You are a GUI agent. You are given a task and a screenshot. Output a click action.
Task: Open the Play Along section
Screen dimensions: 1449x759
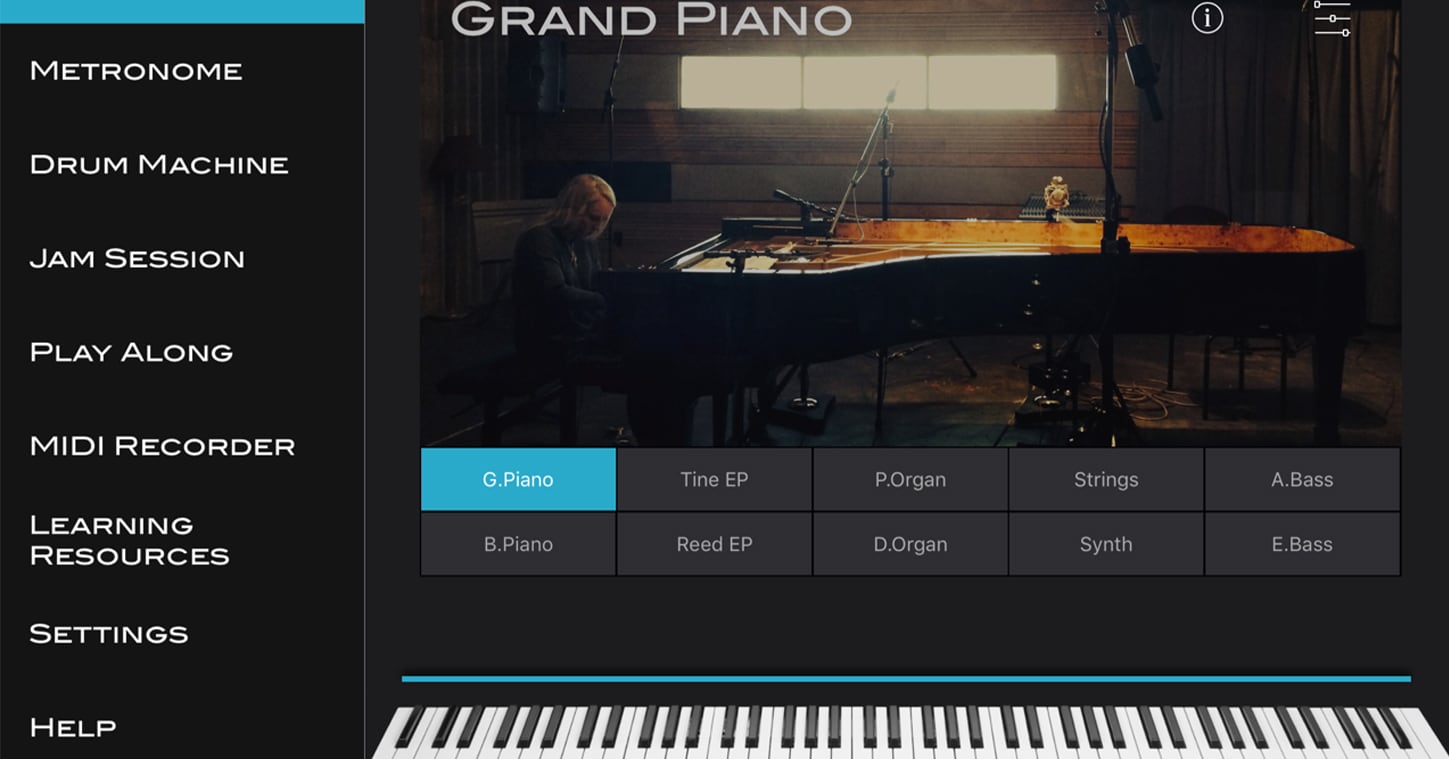[x=131, y=353]
